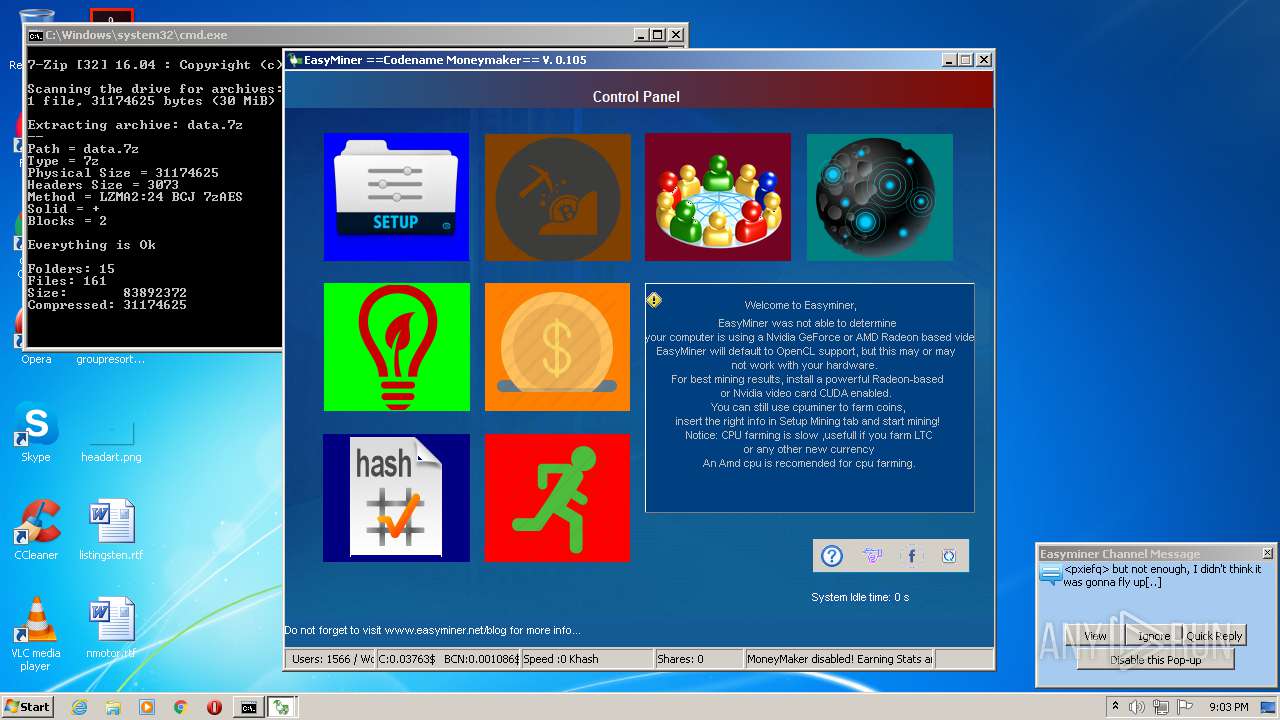Open the Facebook icon
Viewport: 1280px width, 720px height.
coord(910,556)
